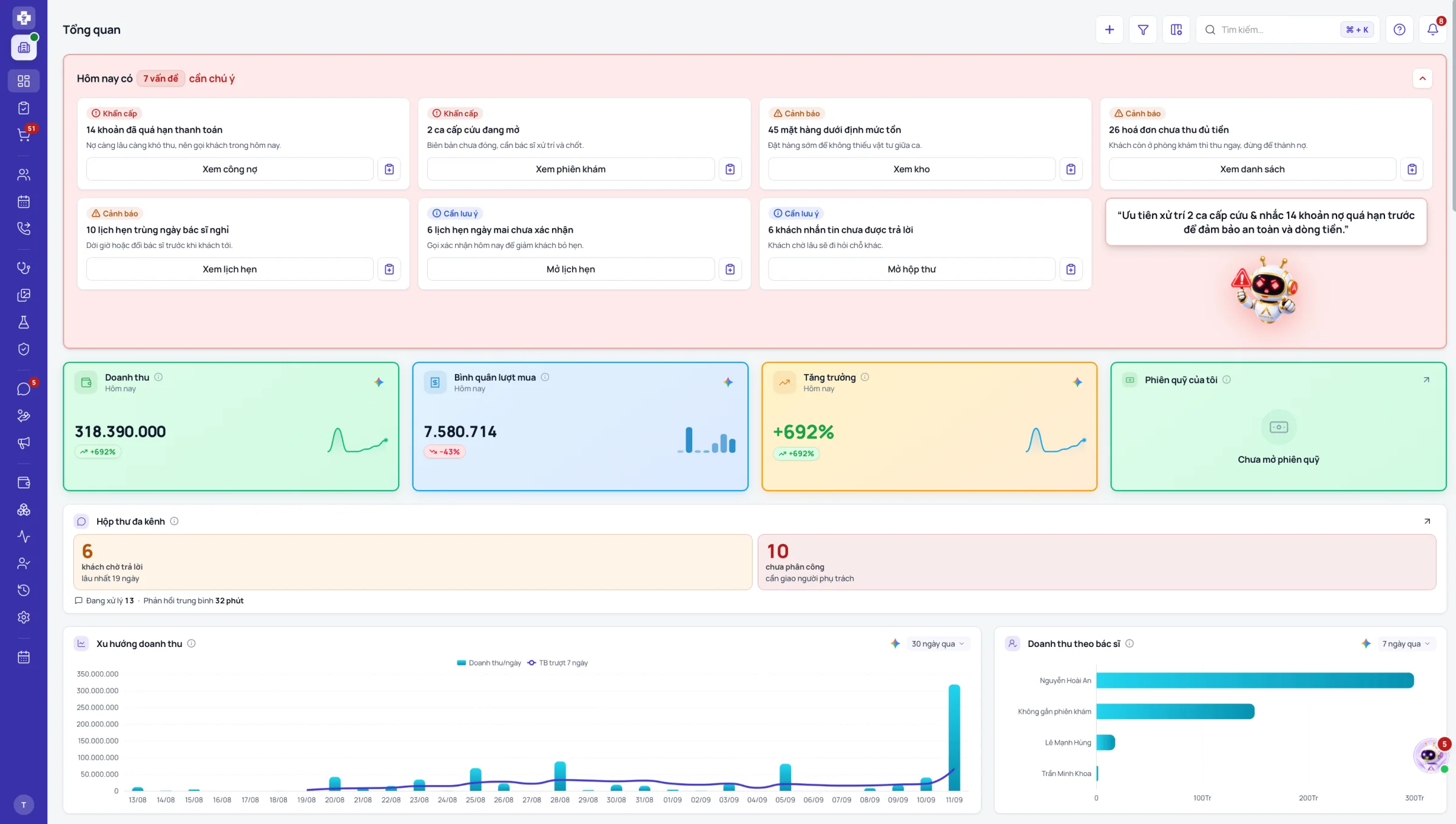This screenshot has height=824, width=1456.
Task: Open the history clock sidebar icon
Action: click(x=24, y=590)
